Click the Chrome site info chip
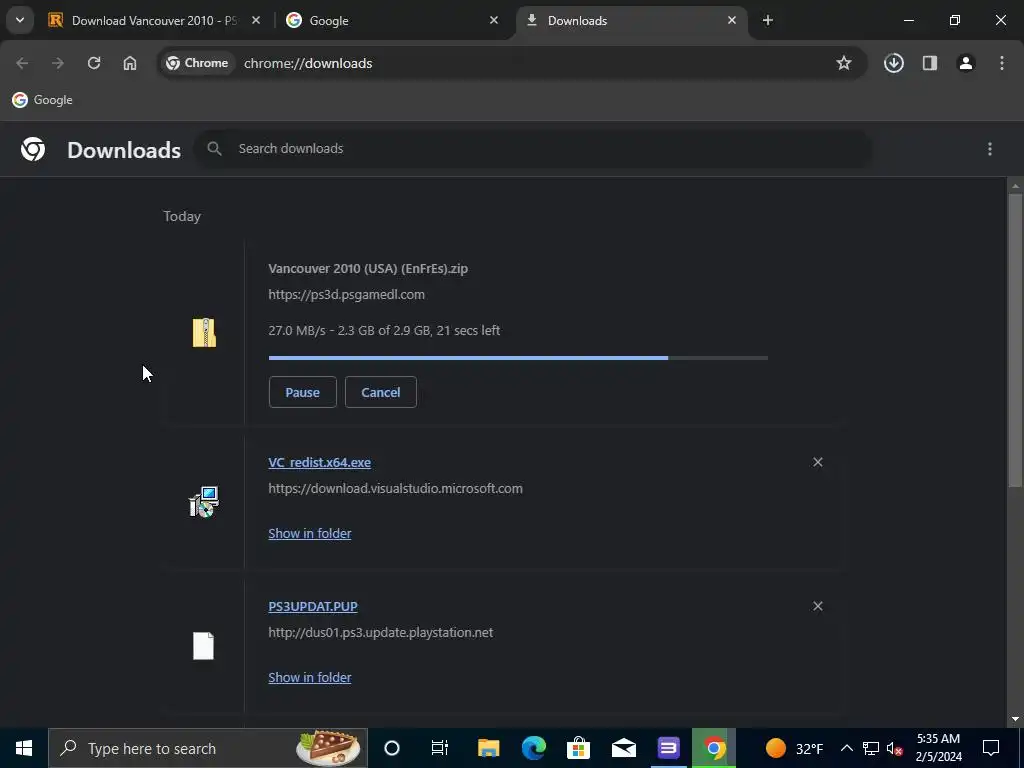Image resolution: width=1024 pixels, height=768 pixels. pyautogui.click(x=197, y=63)
